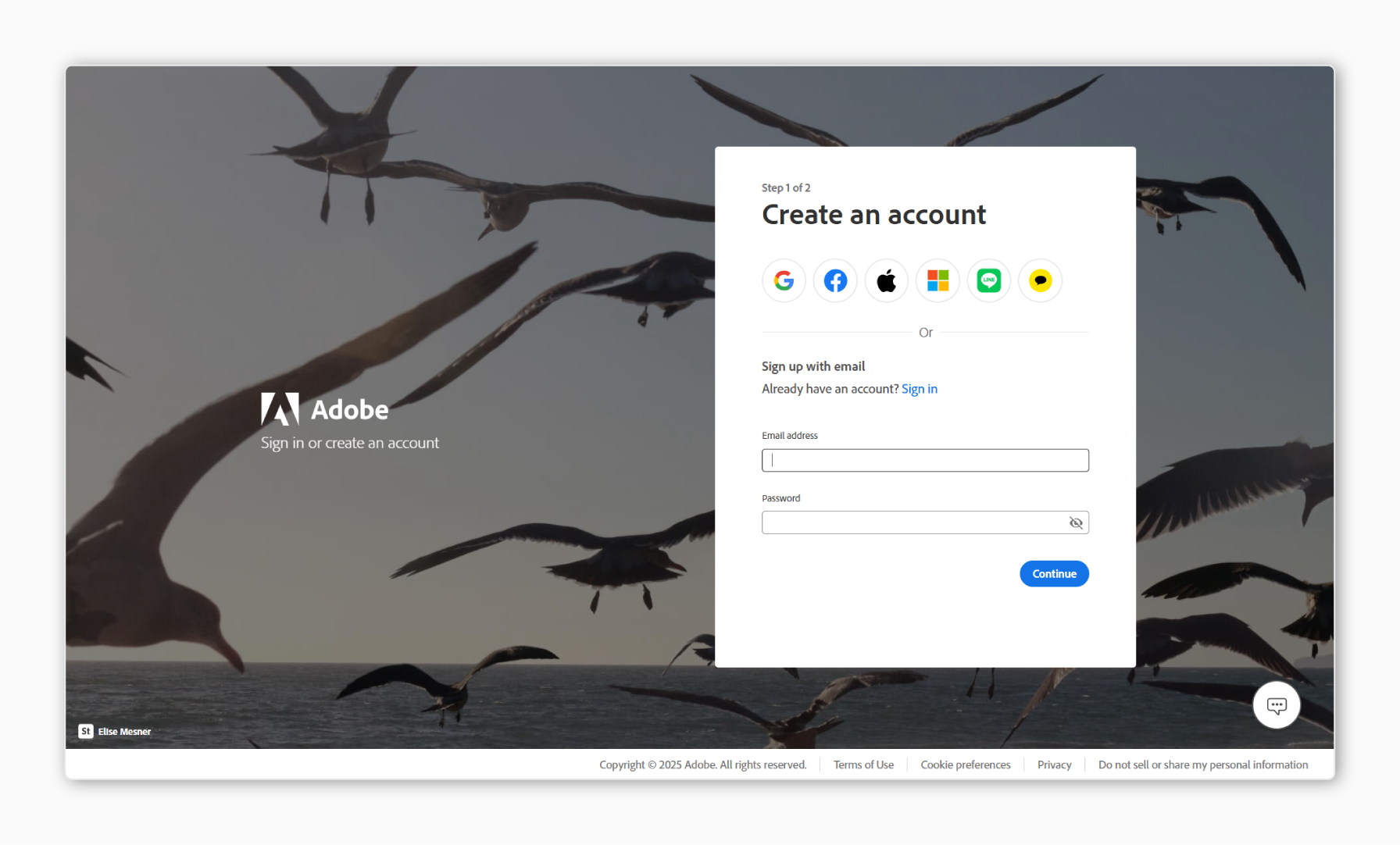
Task: Select the Apple sign-up icon
Action: pyautogui.click(x=886, y=280)
